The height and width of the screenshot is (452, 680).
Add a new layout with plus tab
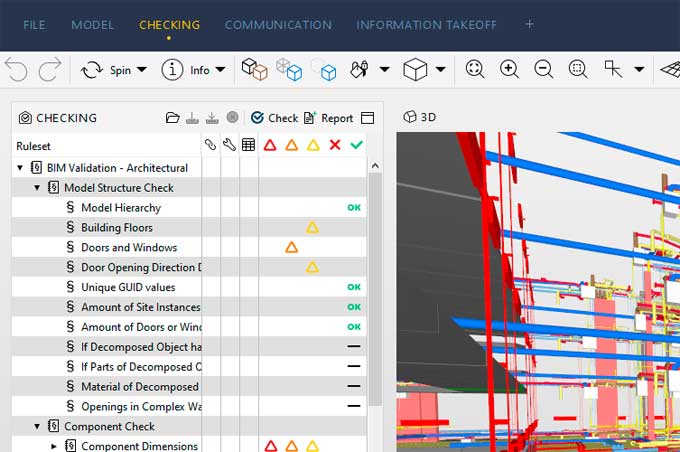(530, 24)
